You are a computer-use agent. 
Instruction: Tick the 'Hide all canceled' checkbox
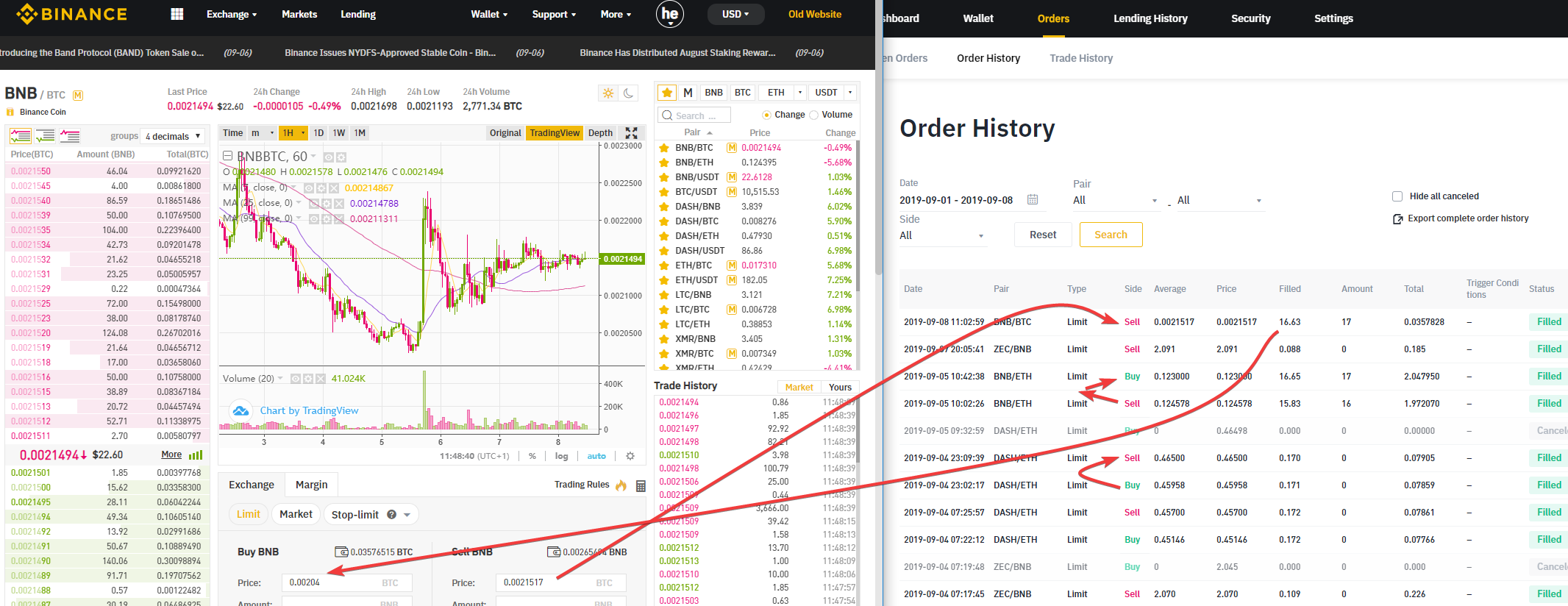pos(1397,196)
